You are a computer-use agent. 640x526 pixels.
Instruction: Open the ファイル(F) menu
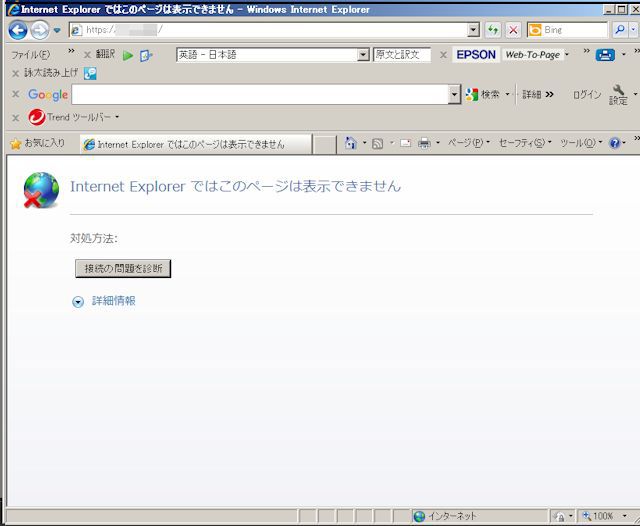[31, 55]
